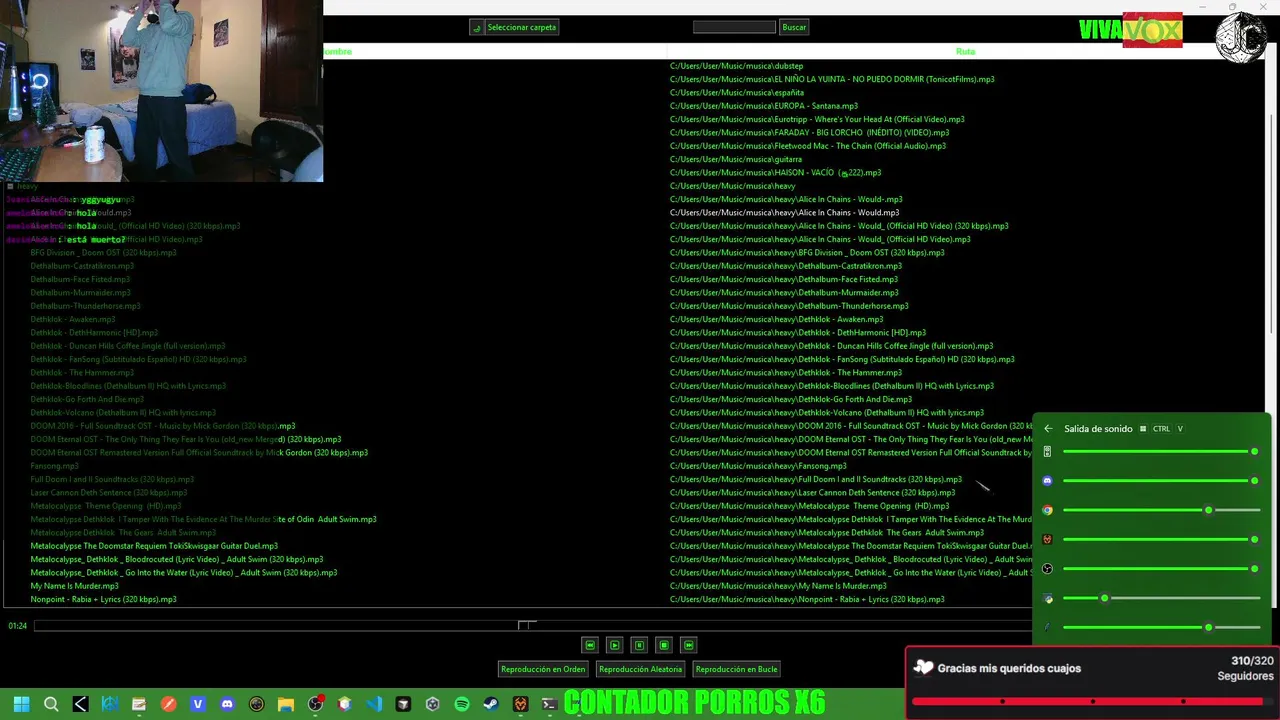Seek in the song progress bar

[532, 626]
